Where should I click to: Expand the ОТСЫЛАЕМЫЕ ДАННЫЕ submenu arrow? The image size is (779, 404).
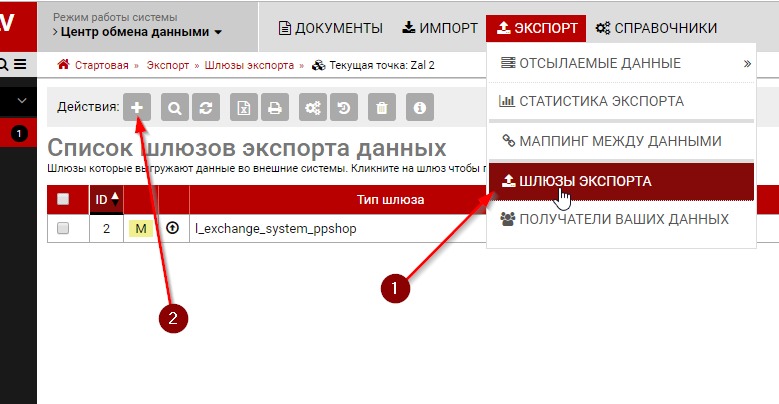click(746, 64)
